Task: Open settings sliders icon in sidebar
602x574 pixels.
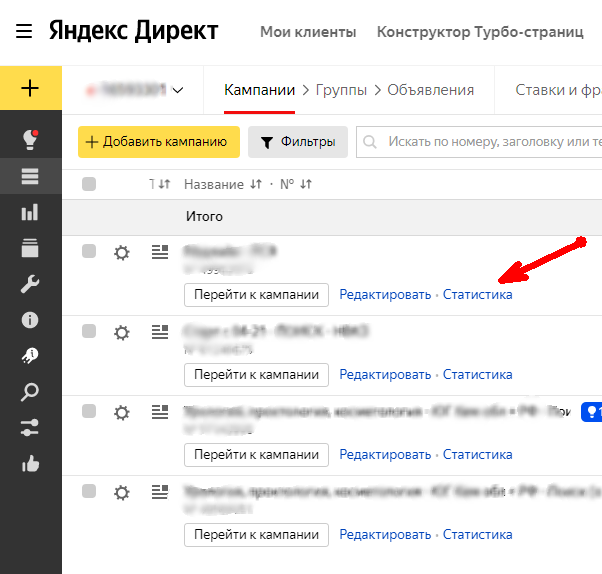Action: click(x=30, y=428)
